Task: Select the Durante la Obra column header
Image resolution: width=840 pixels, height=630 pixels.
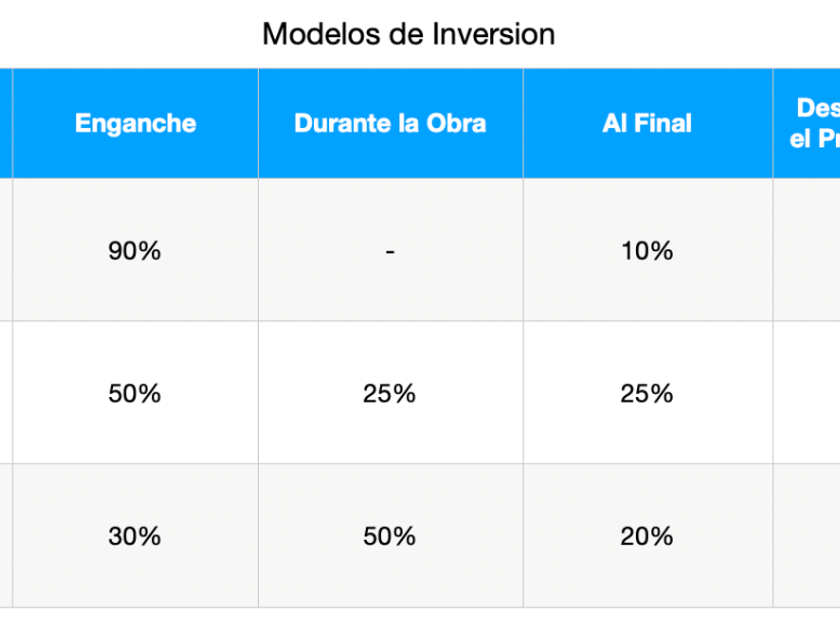Action: click(x=390, y=123)
